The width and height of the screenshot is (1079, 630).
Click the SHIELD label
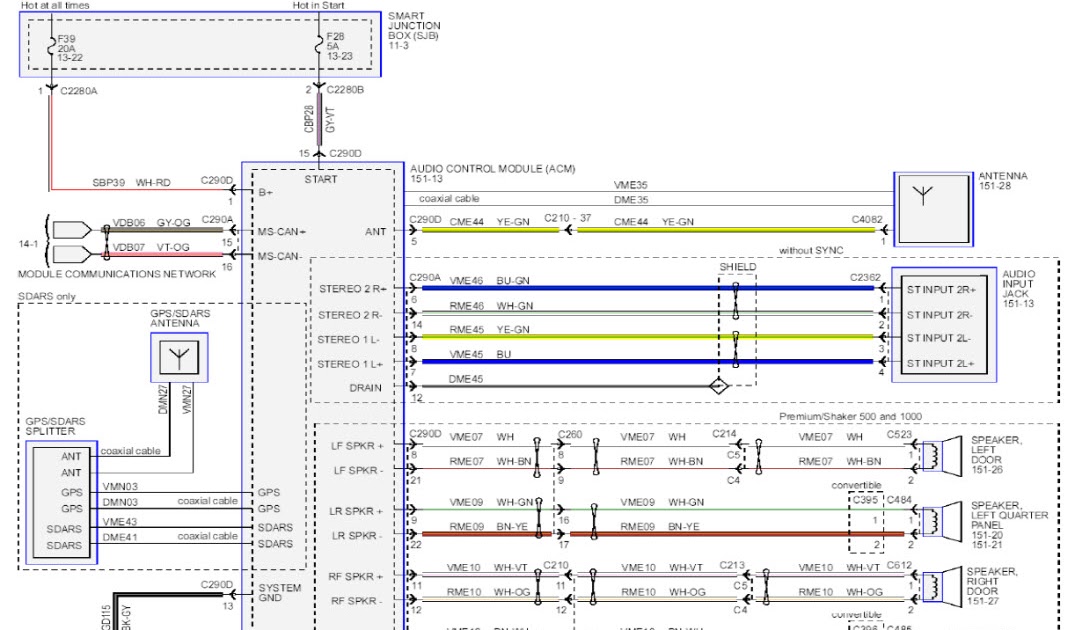[738, 267]
